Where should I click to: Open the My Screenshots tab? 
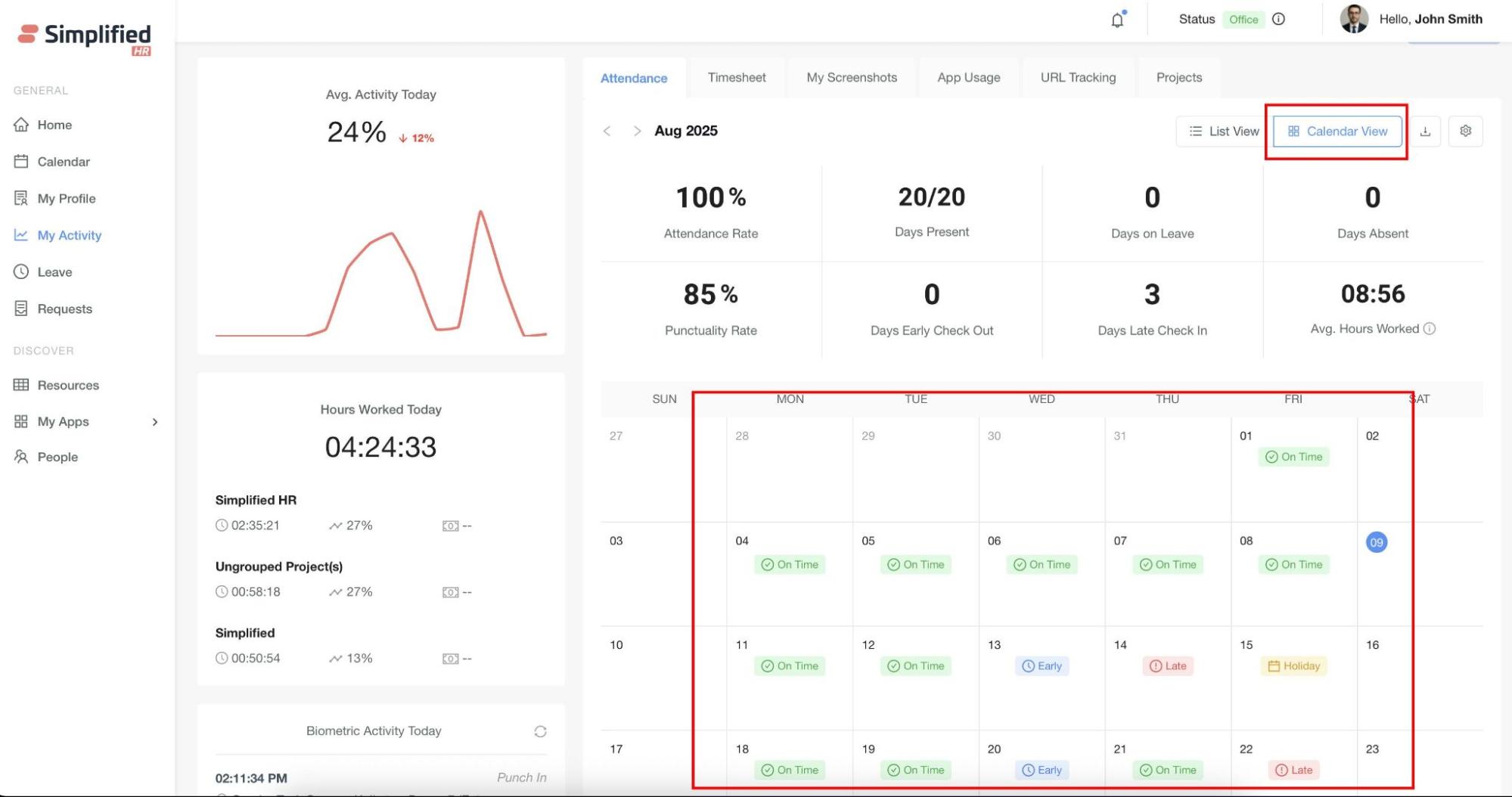pyautogui.click(x=852, y=78)
